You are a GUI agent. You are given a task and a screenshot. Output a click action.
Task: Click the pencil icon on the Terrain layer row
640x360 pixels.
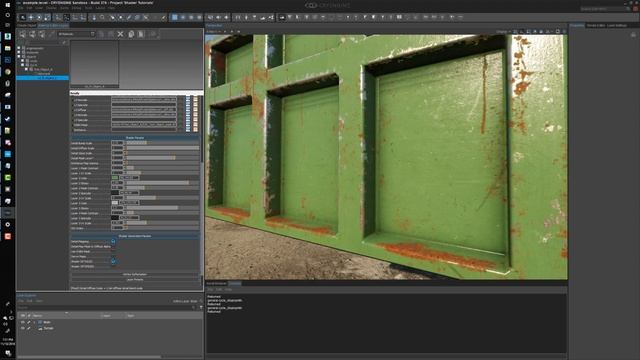point(29,328)
